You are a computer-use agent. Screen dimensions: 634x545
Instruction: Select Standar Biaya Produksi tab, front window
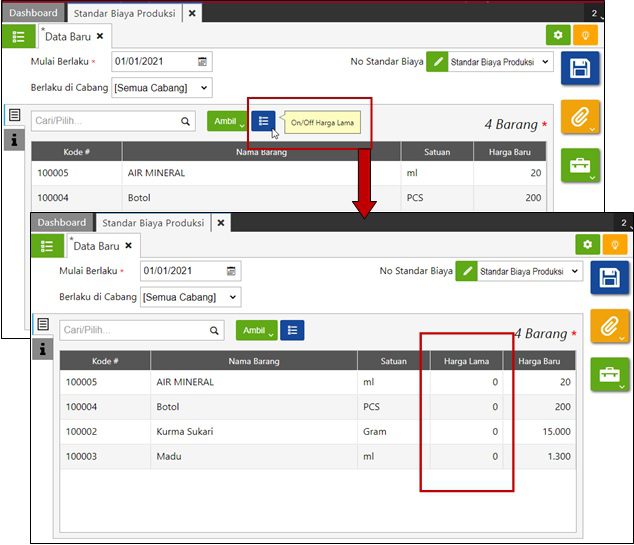[153, 223]
